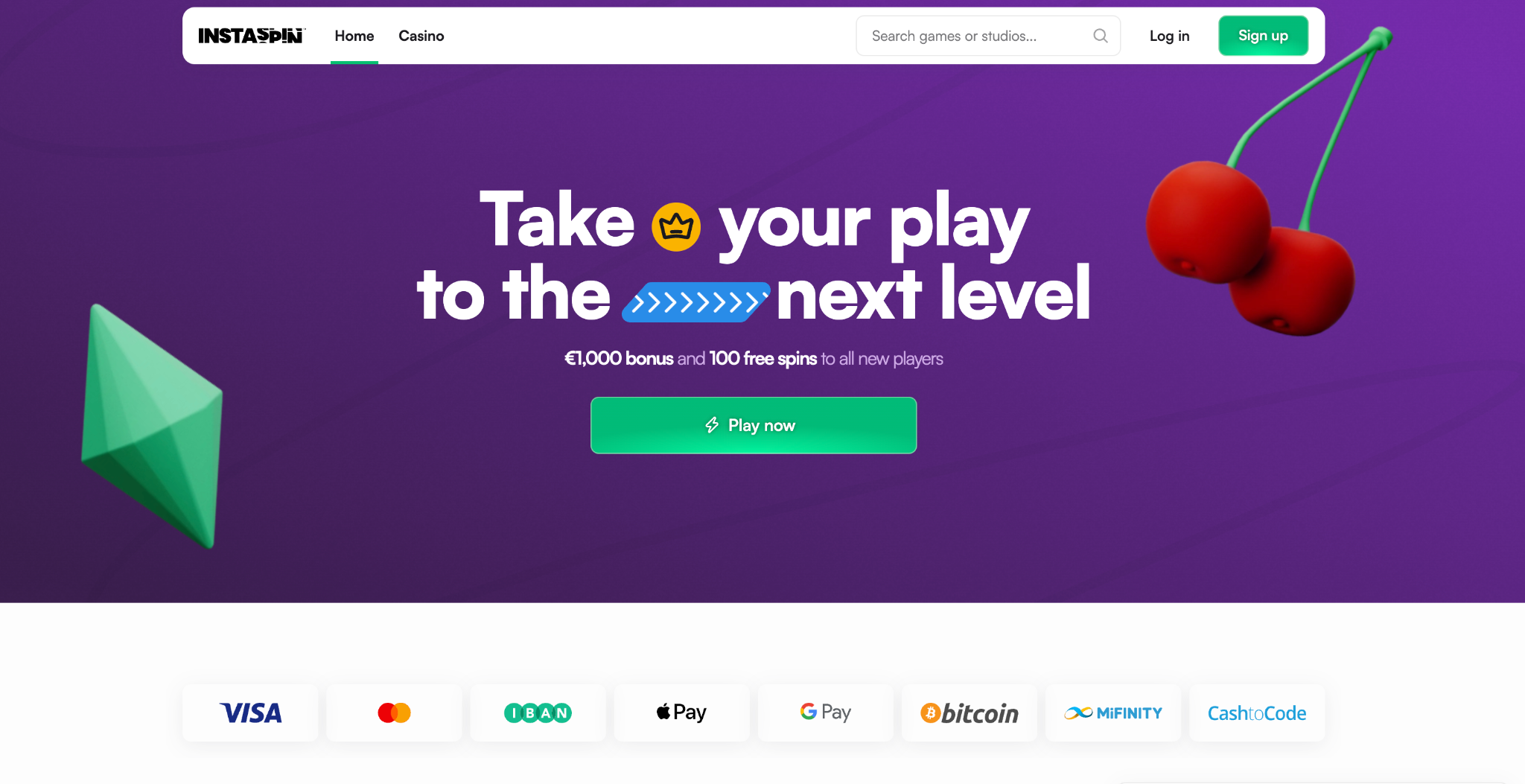The height and width of the screenshot is (784, 1525).
Task: Select the CashtoCode payment logo
Action: pyautogui.click(x=1257, y=713)
